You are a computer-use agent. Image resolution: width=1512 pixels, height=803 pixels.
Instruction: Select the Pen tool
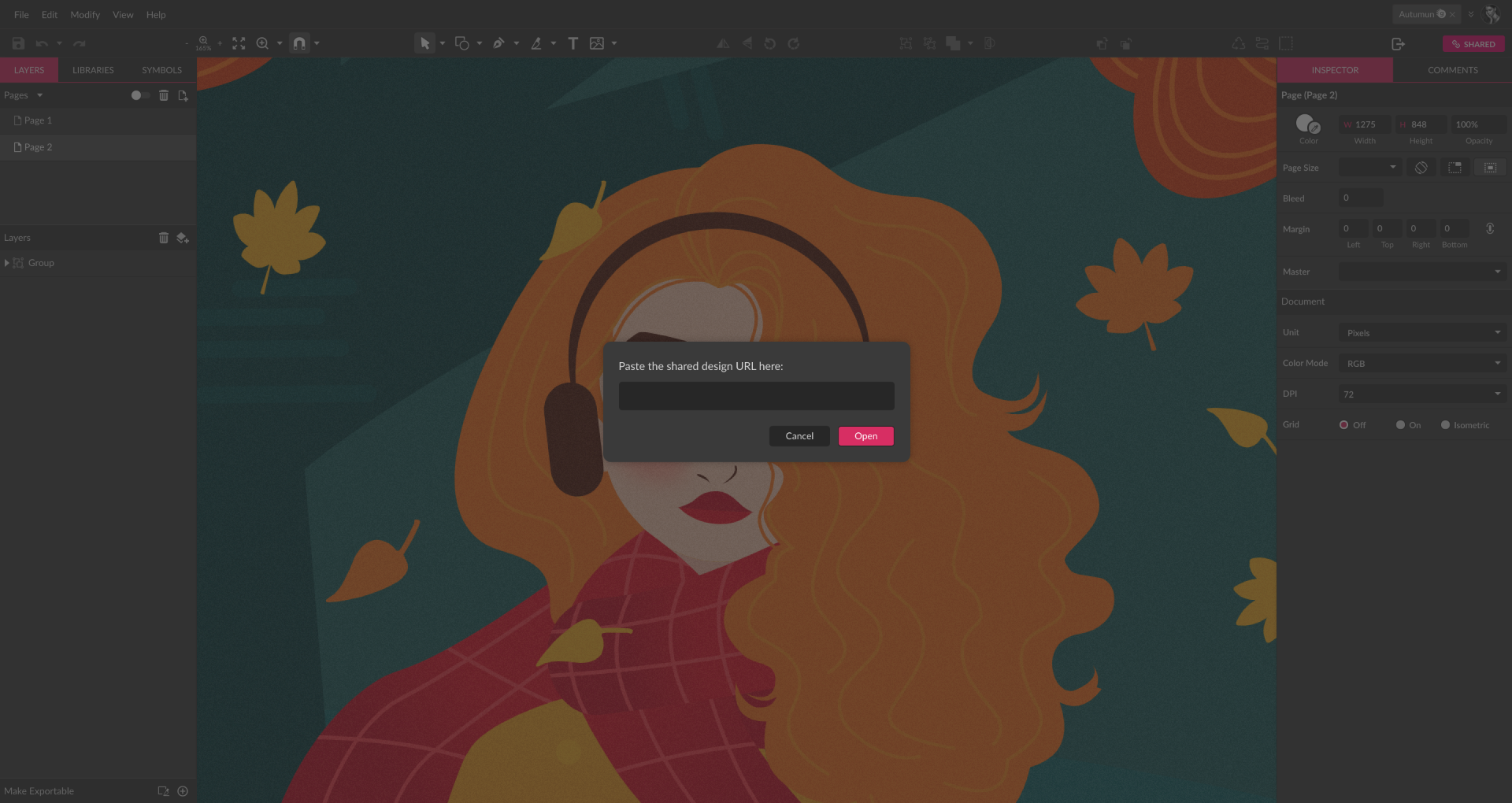498,43
